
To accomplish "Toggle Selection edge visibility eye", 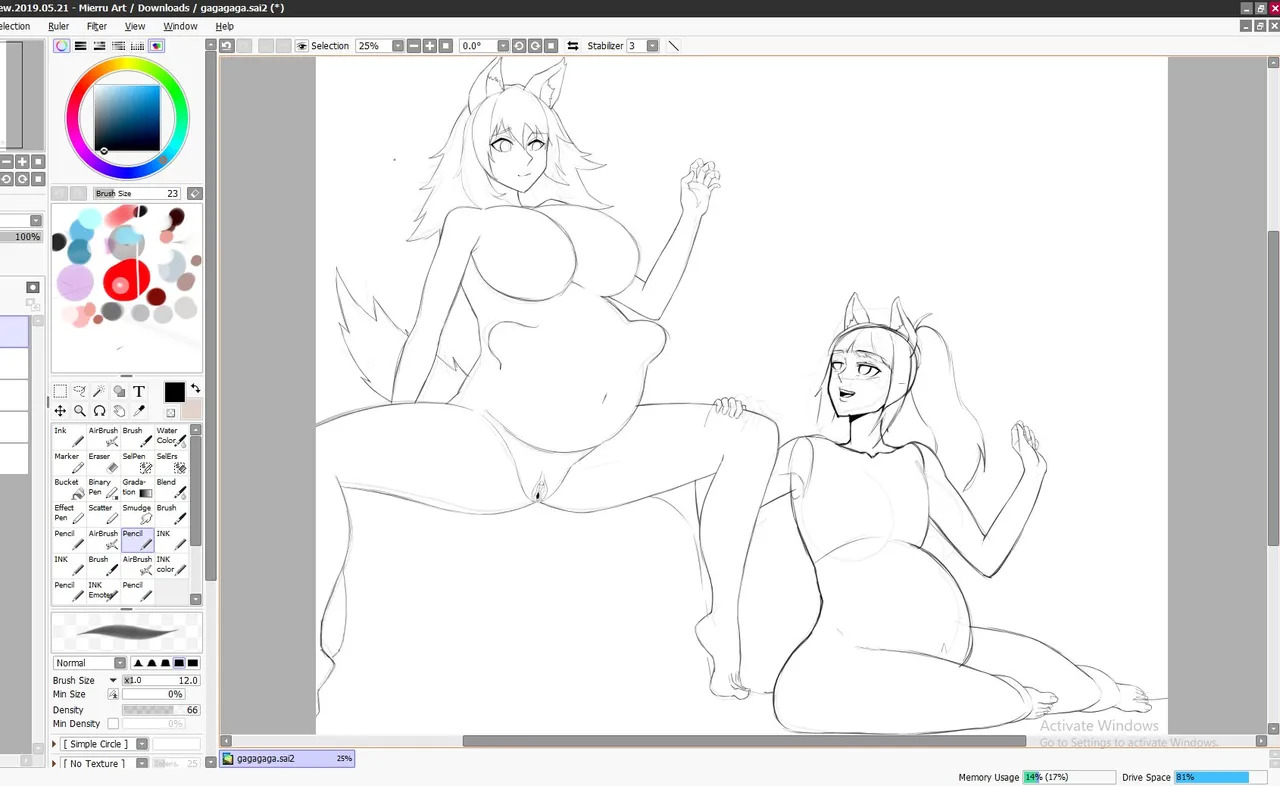I will point(302,46).
